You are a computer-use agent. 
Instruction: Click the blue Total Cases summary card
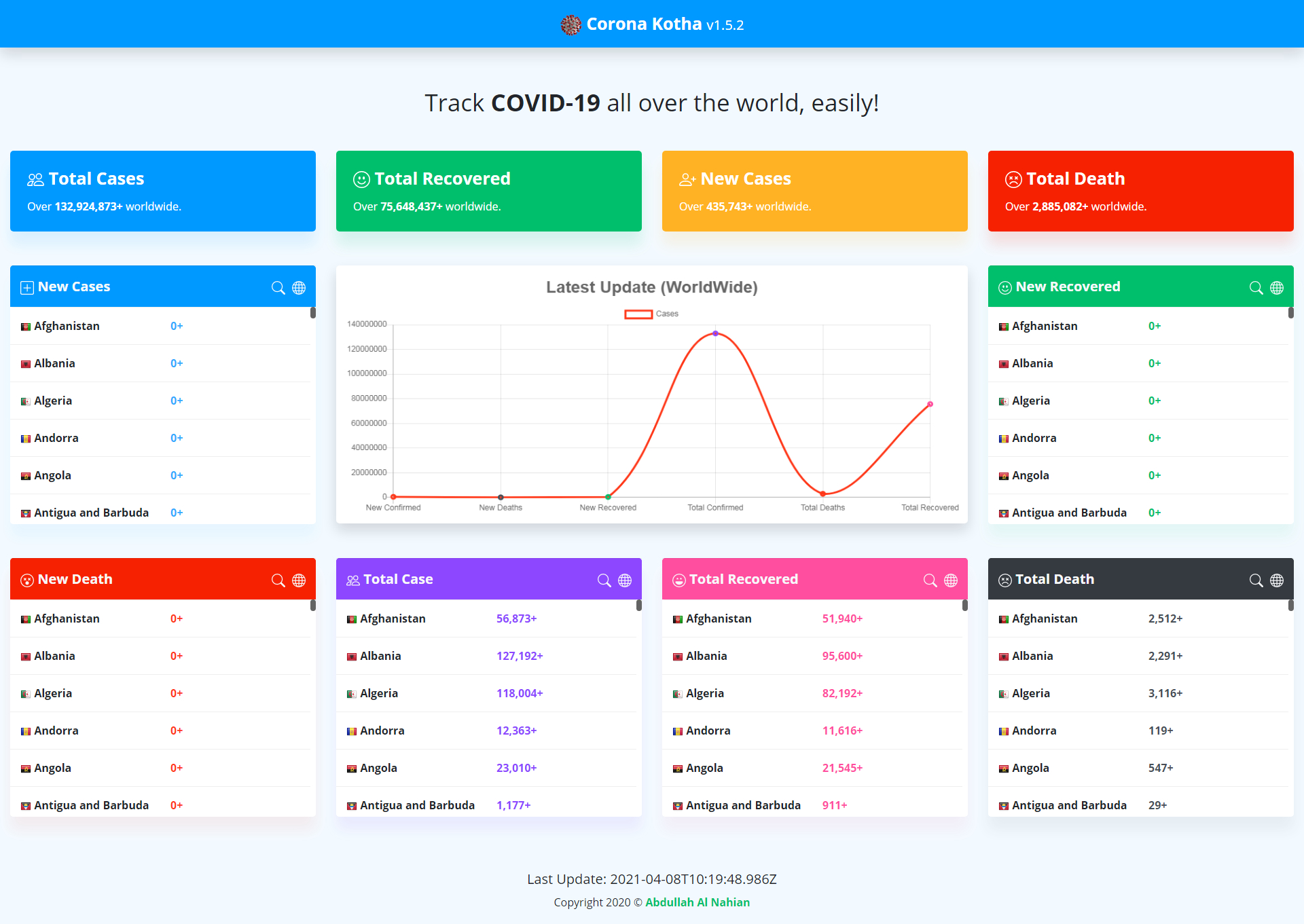click(x=163, y=191)
